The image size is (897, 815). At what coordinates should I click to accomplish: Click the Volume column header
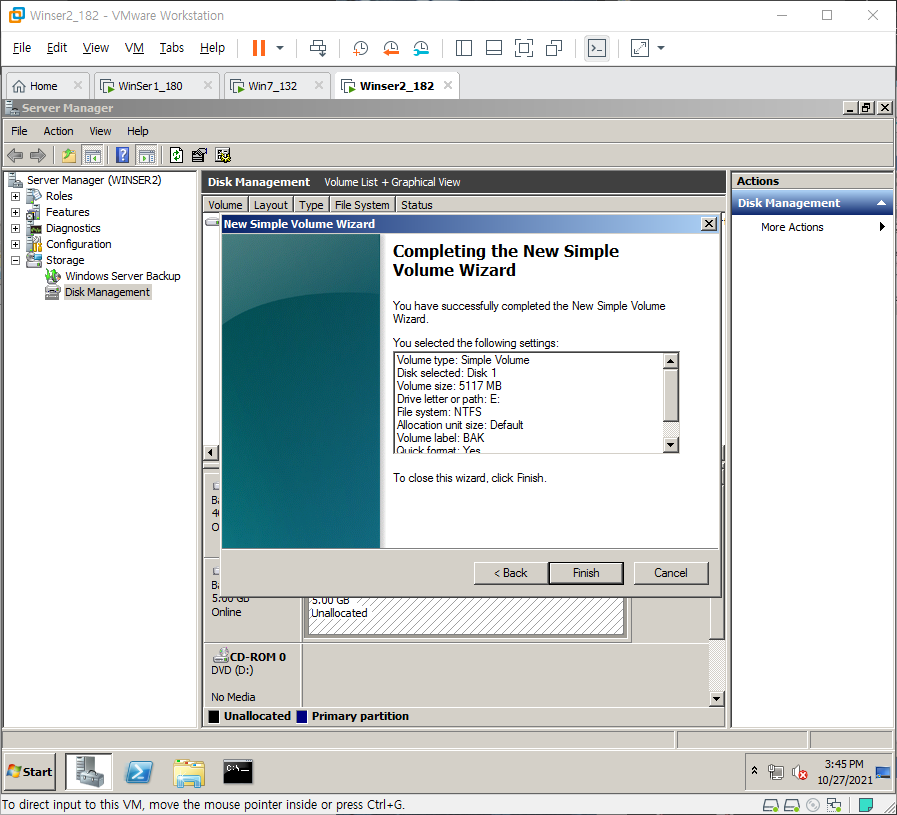point(225,205)
